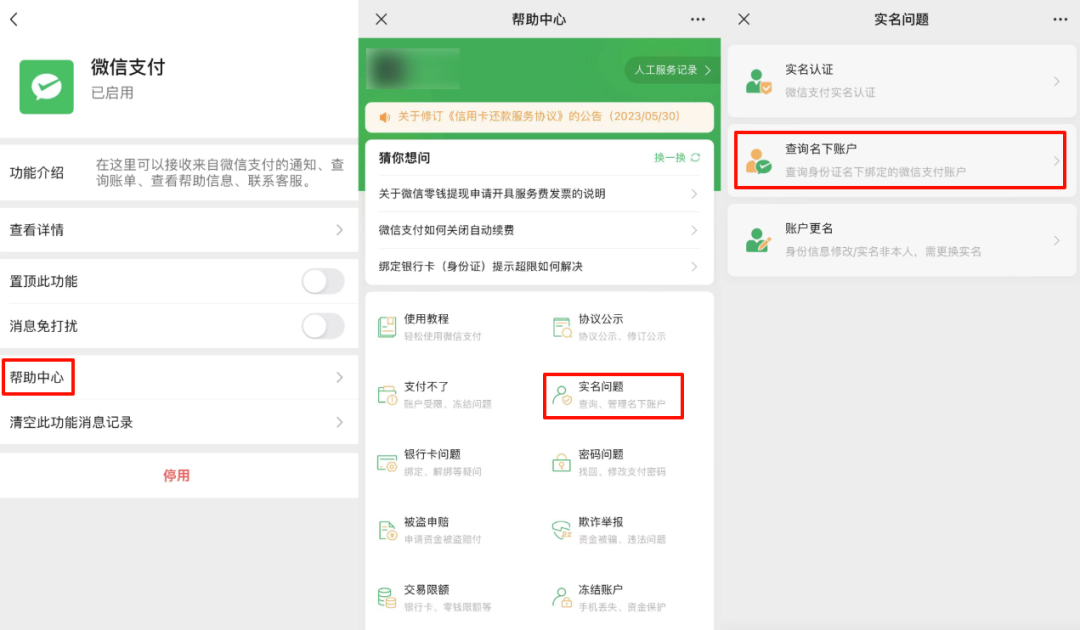Image resolution: width=1080 pixels, height=630 pixels.
Task: Tap the red 停用 button
Action: [176, 476]
